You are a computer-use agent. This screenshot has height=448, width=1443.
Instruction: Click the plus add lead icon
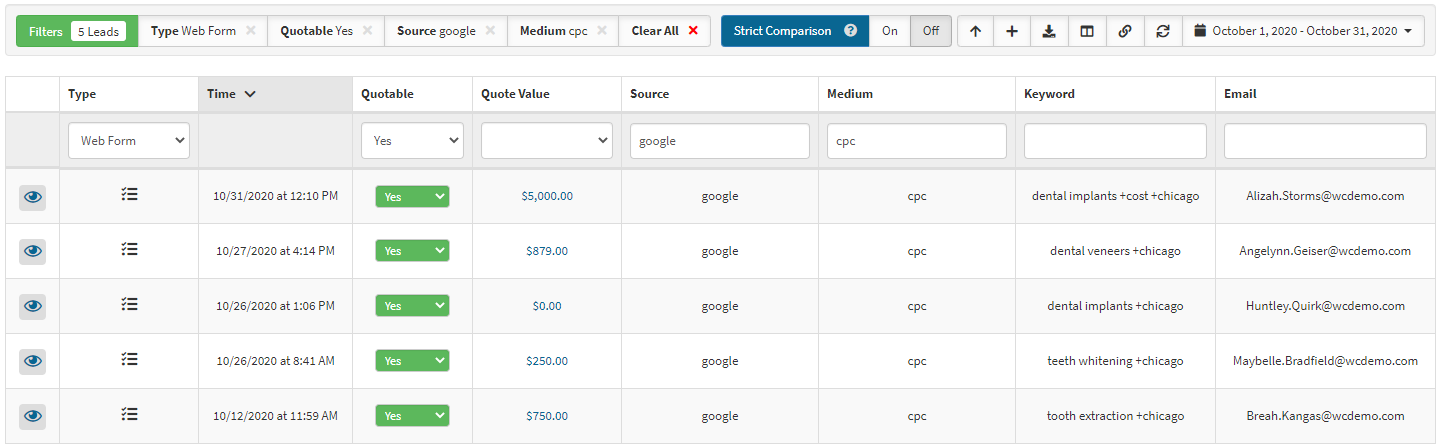1012,31
